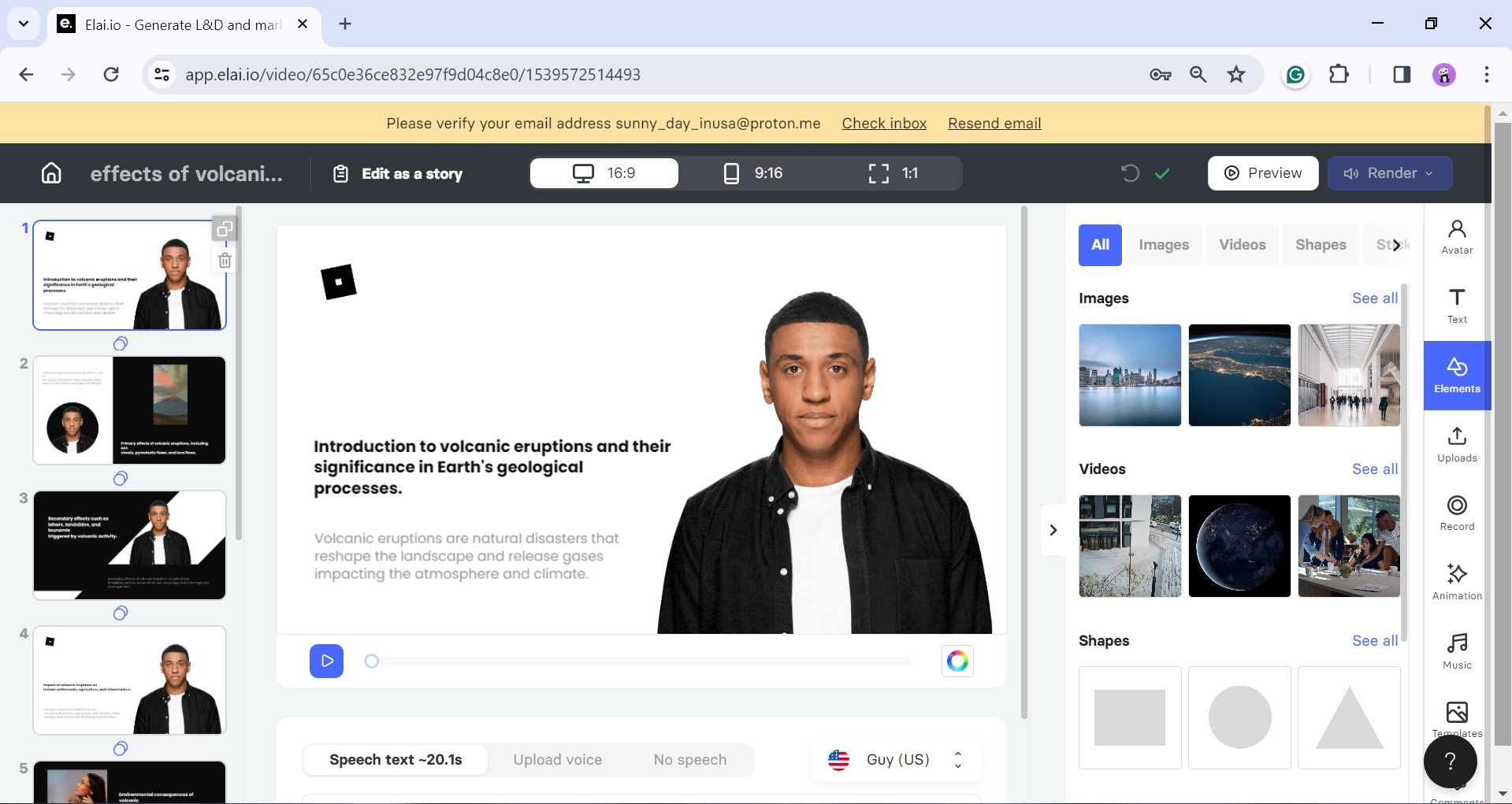Open transition icon below slide 3
The width and height of the screenshot is (1512, 804).
tap(121, 613)
